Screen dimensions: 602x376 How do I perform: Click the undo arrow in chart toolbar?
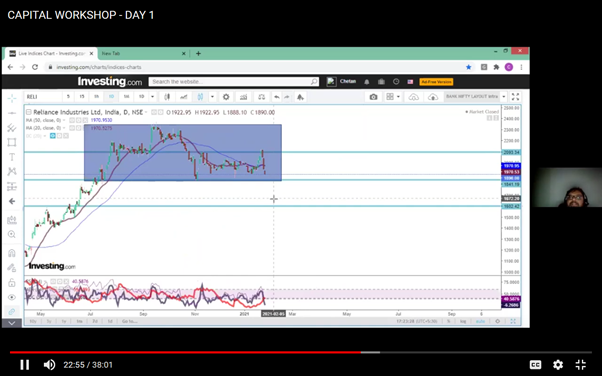(276, 97)
